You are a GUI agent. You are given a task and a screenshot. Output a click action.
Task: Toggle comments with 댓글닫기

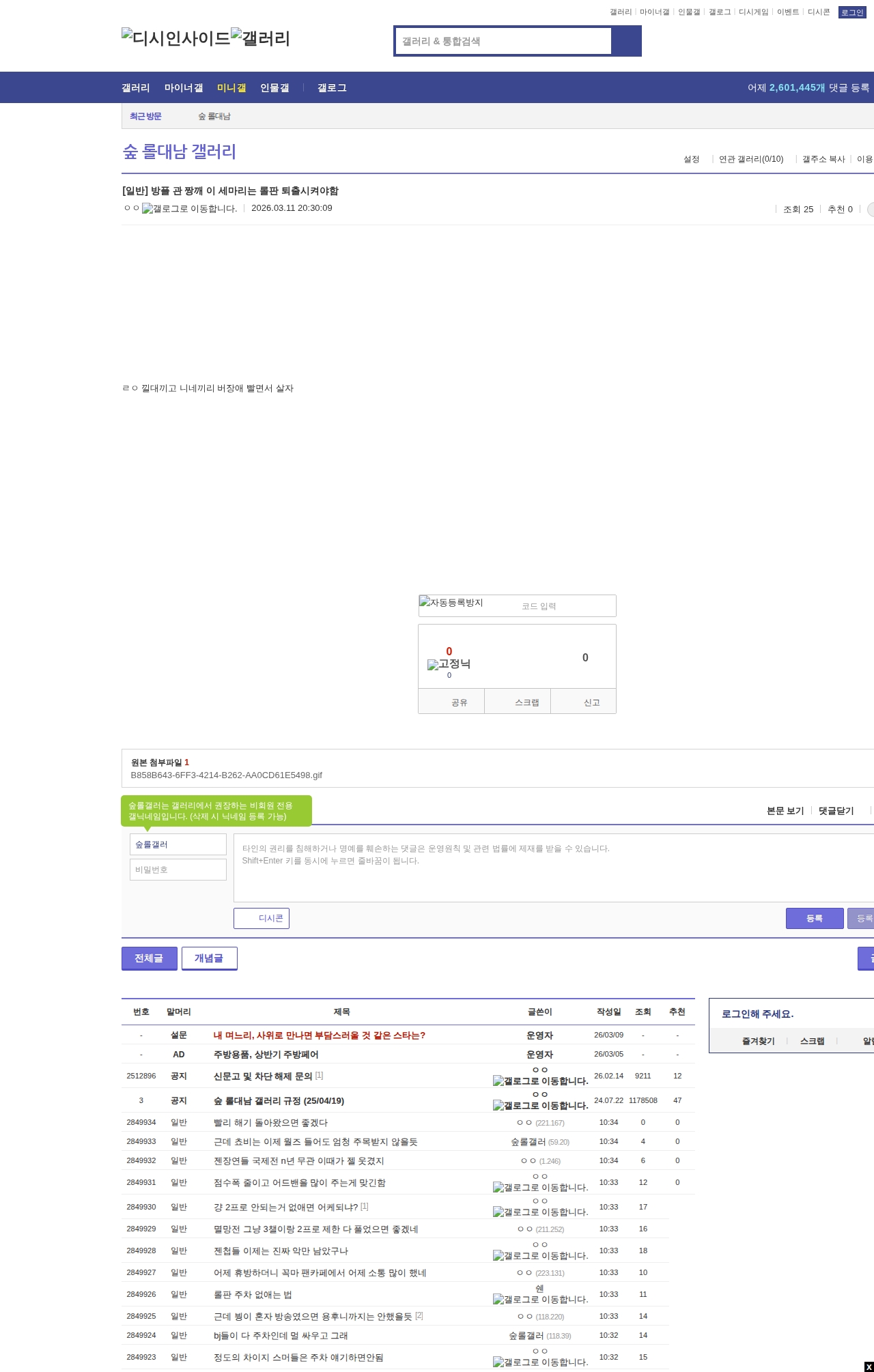(836, 811)
